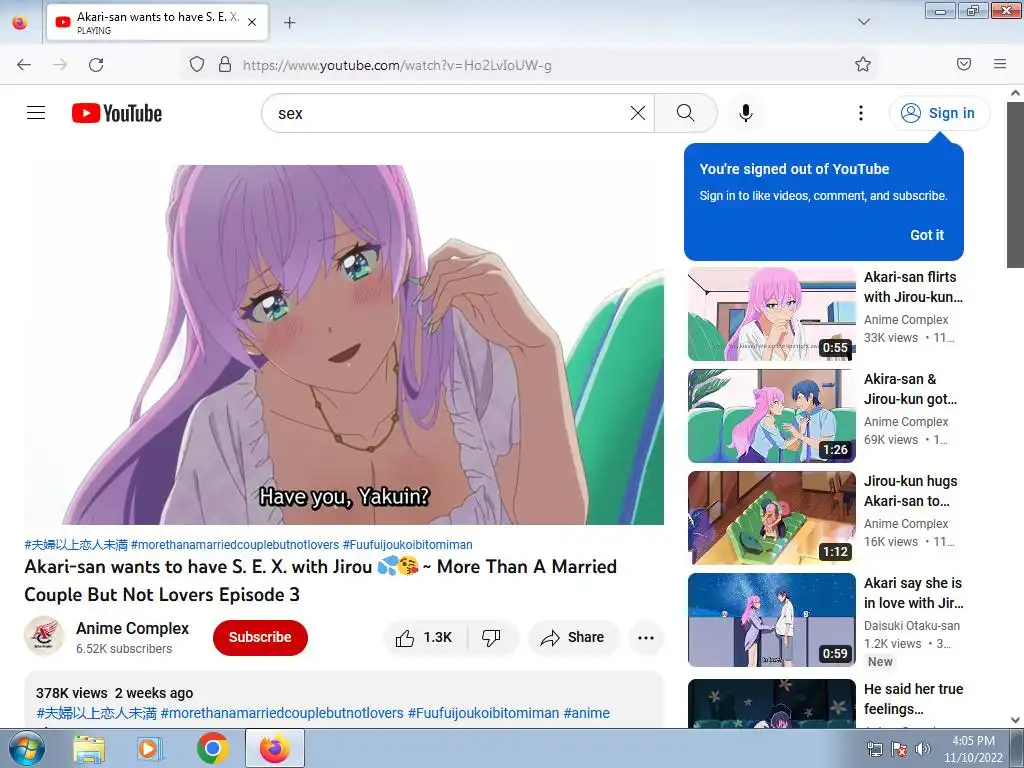Image resolution: width=1024 pixels, height=768 pixels.
Task: Open Windows Explorer from taskbar
Action: (x=89, y=749)
